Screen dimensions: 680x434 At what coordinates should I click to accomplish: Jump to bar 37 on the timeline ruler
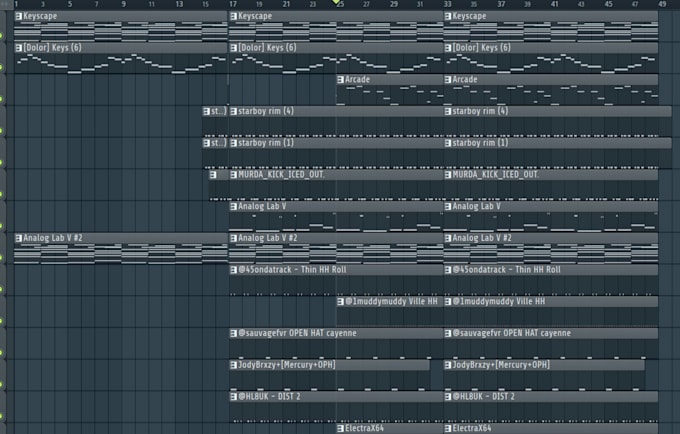click(501, 4)
